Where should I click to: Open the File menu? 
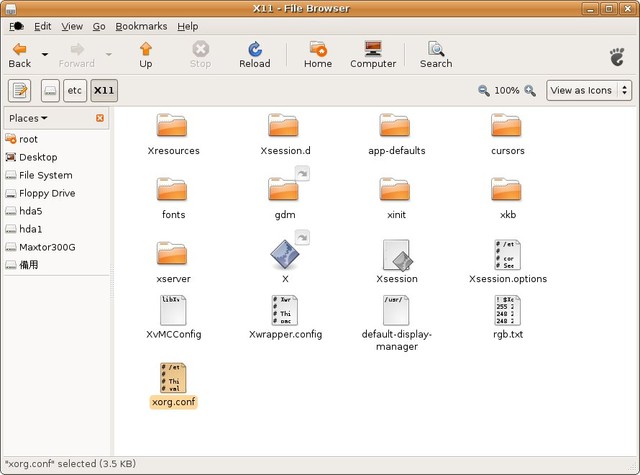[16, 26]
